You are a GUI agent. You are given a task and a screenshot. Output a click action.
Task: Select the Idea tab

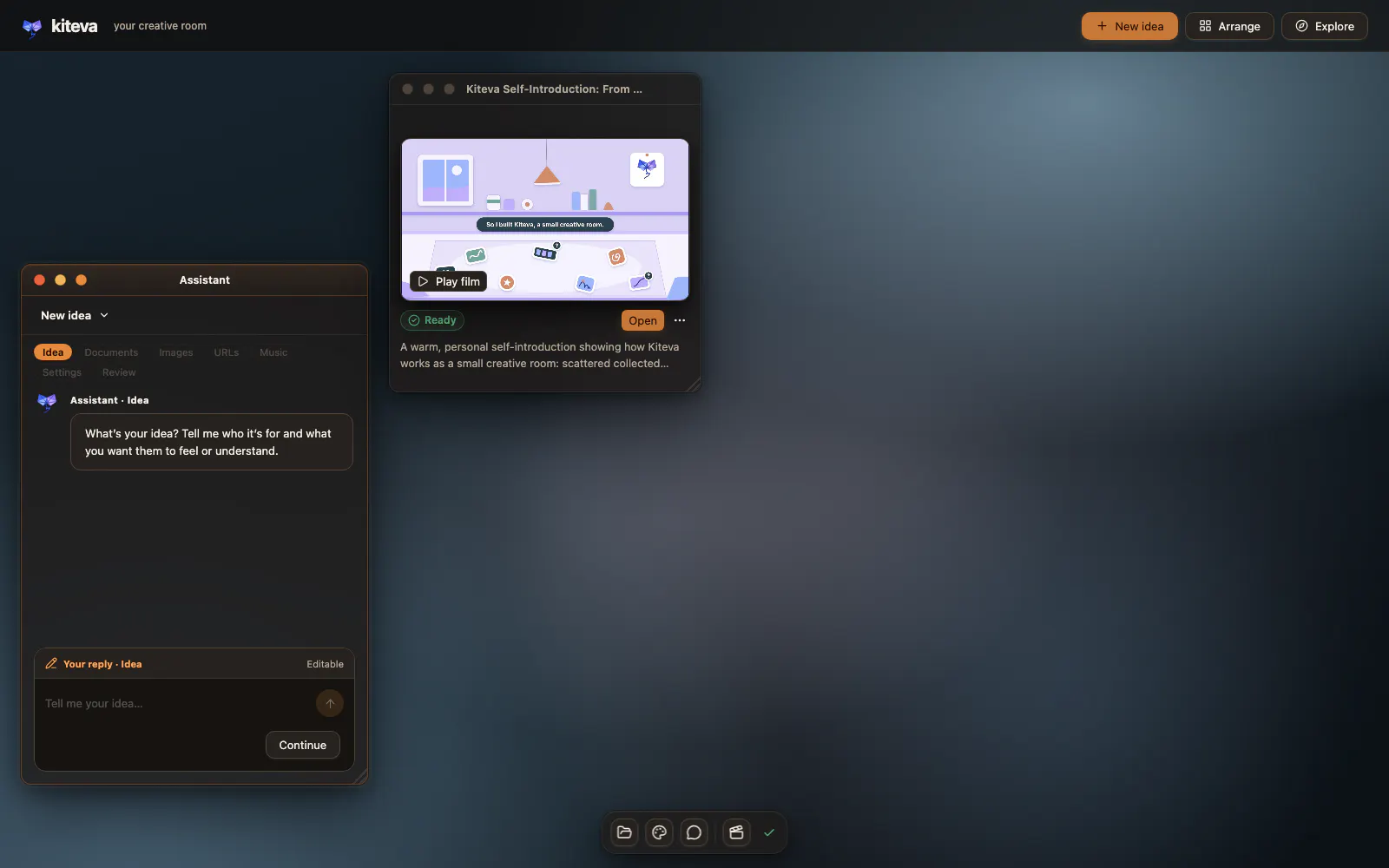point(53,352)
